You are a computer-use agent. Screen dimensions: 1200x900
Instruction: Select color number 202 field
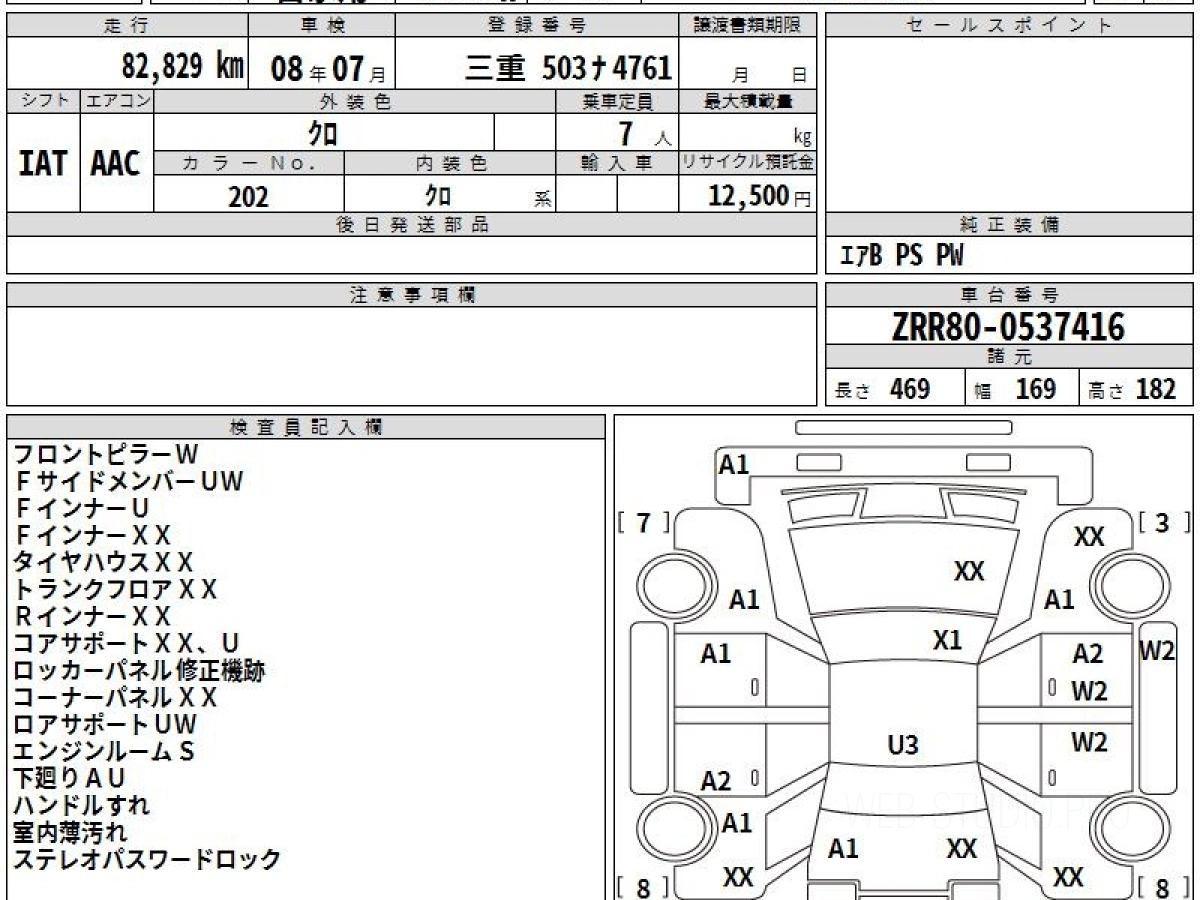coord(248,197)
